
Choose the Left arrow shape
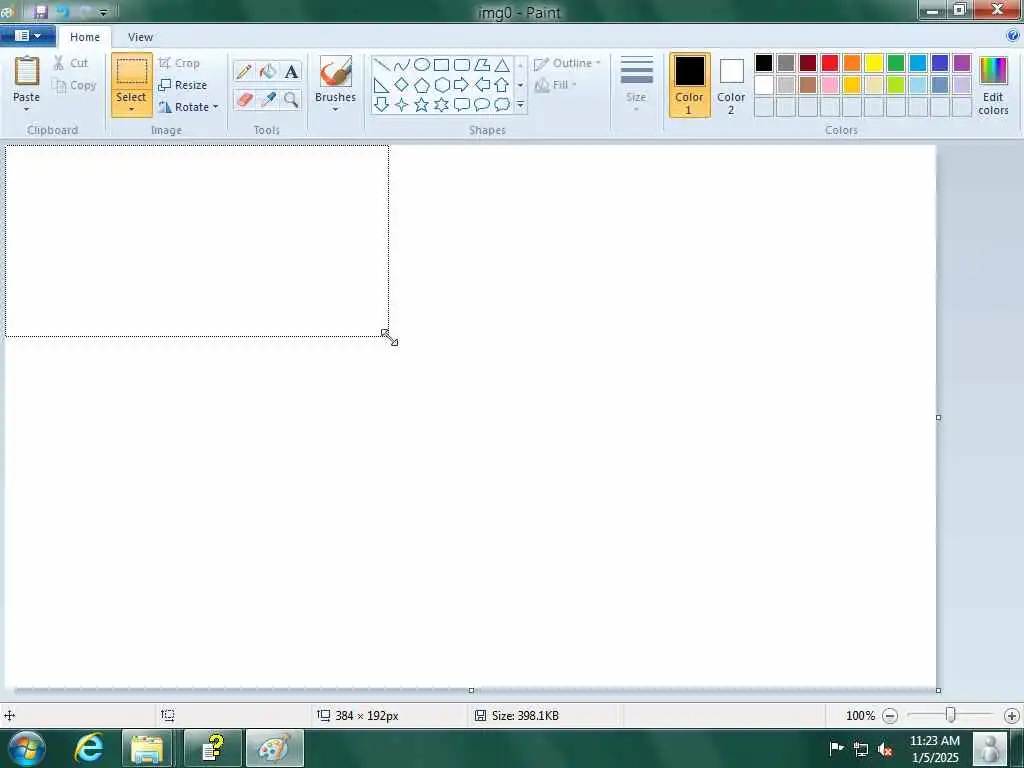482,85
